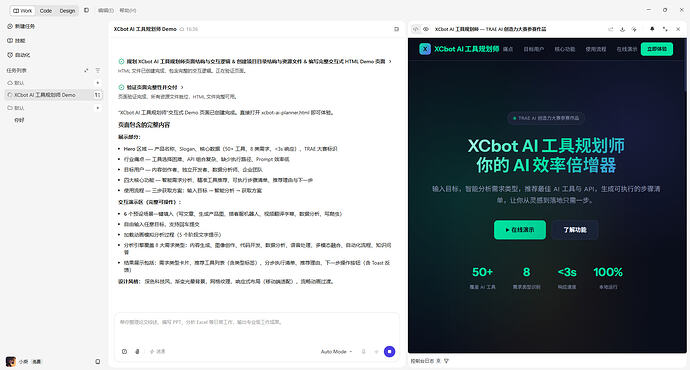Click XCbot logo icon in preview navbar
This screenshot has width=690, height=370.
pyautogui.click(x=425, y=49)
